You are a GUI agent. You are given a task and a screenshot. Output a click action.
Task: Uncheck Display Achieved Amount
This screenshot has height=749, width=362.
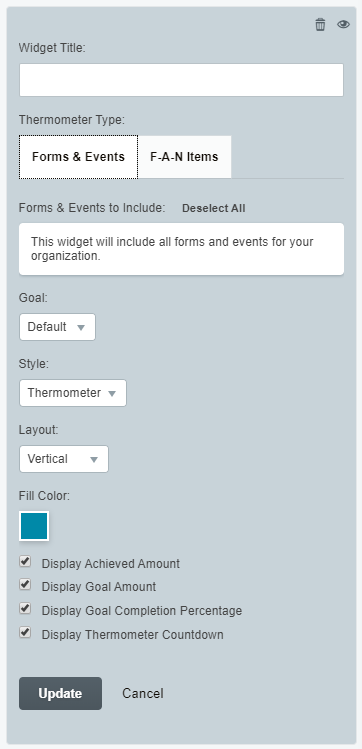25,561
